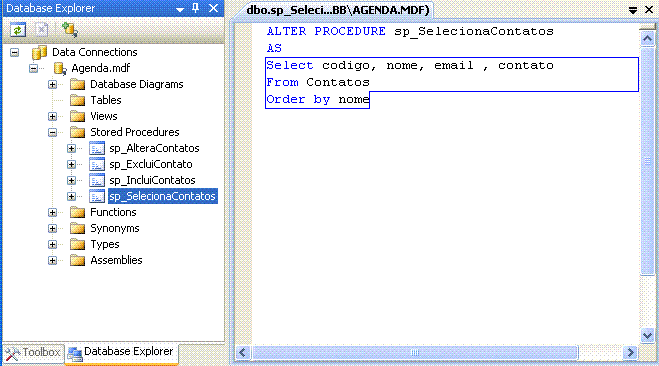The height and width of the screenshot is (366, 659).
Task: Place cursor on the AS keyword line
Action: (274, 48)
